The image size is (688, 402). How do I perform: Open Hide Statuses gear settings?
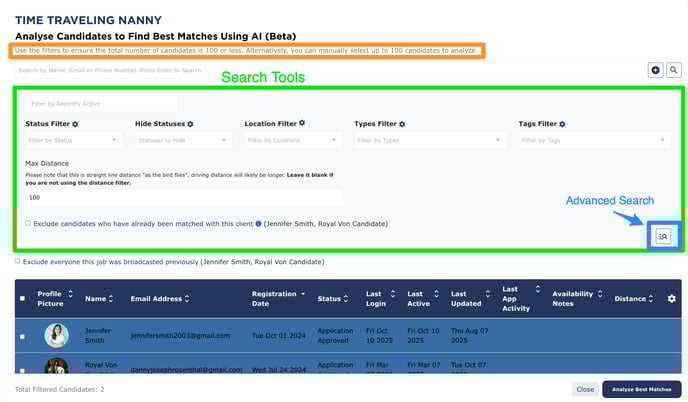(190, 123)
